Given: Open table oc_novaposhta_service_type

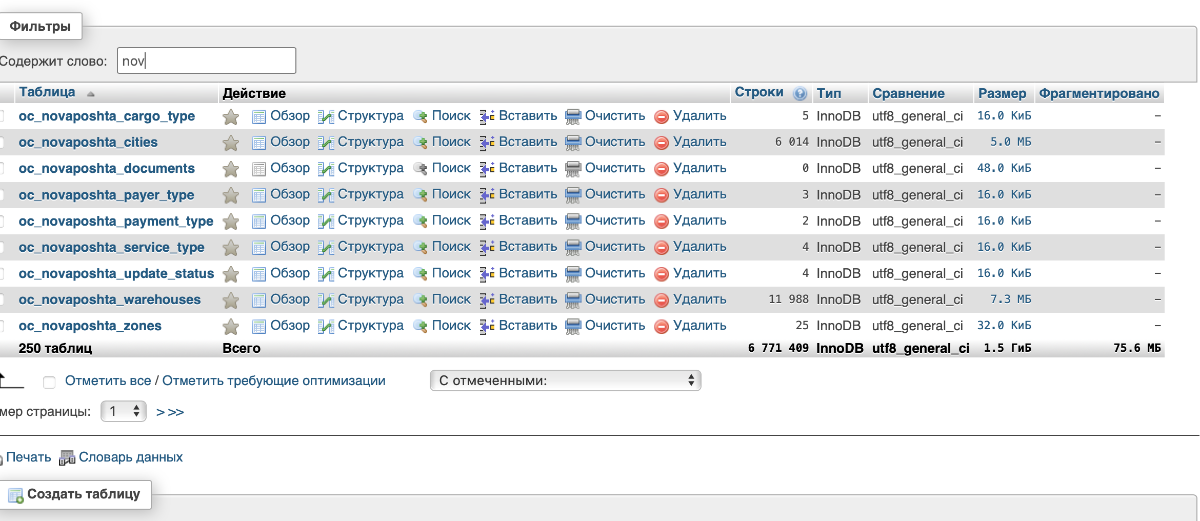Looking at the screenshot, I should [x=112, y=247].
